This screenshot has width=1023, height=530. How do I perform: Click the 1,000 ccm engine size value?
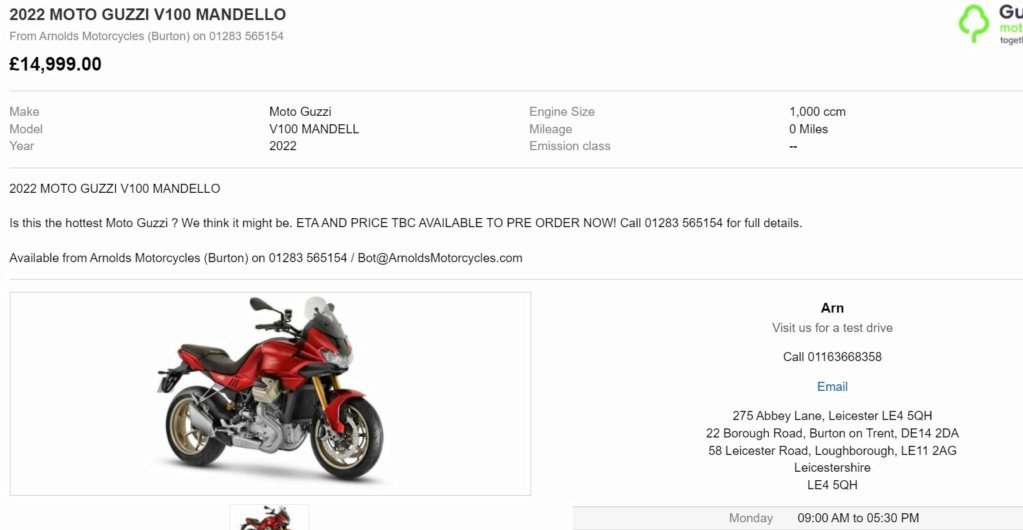point(817,112)
